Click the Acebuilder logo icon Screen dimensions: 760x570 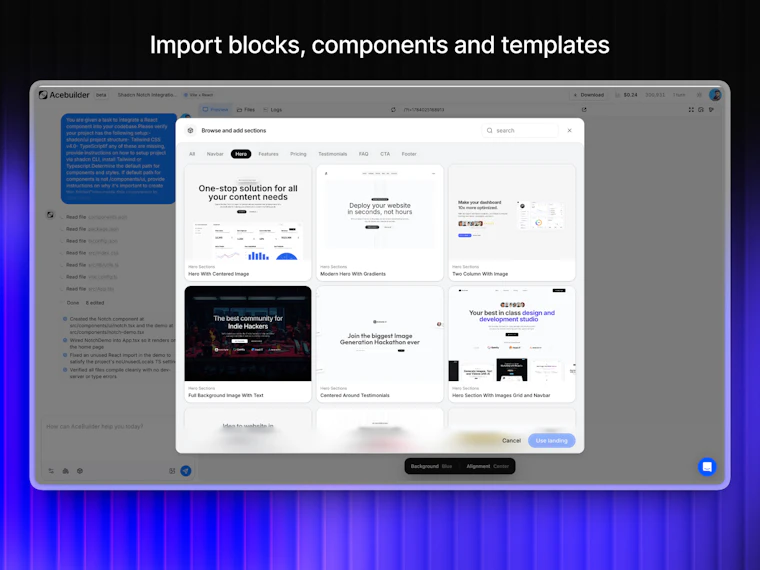pos(43,95)
